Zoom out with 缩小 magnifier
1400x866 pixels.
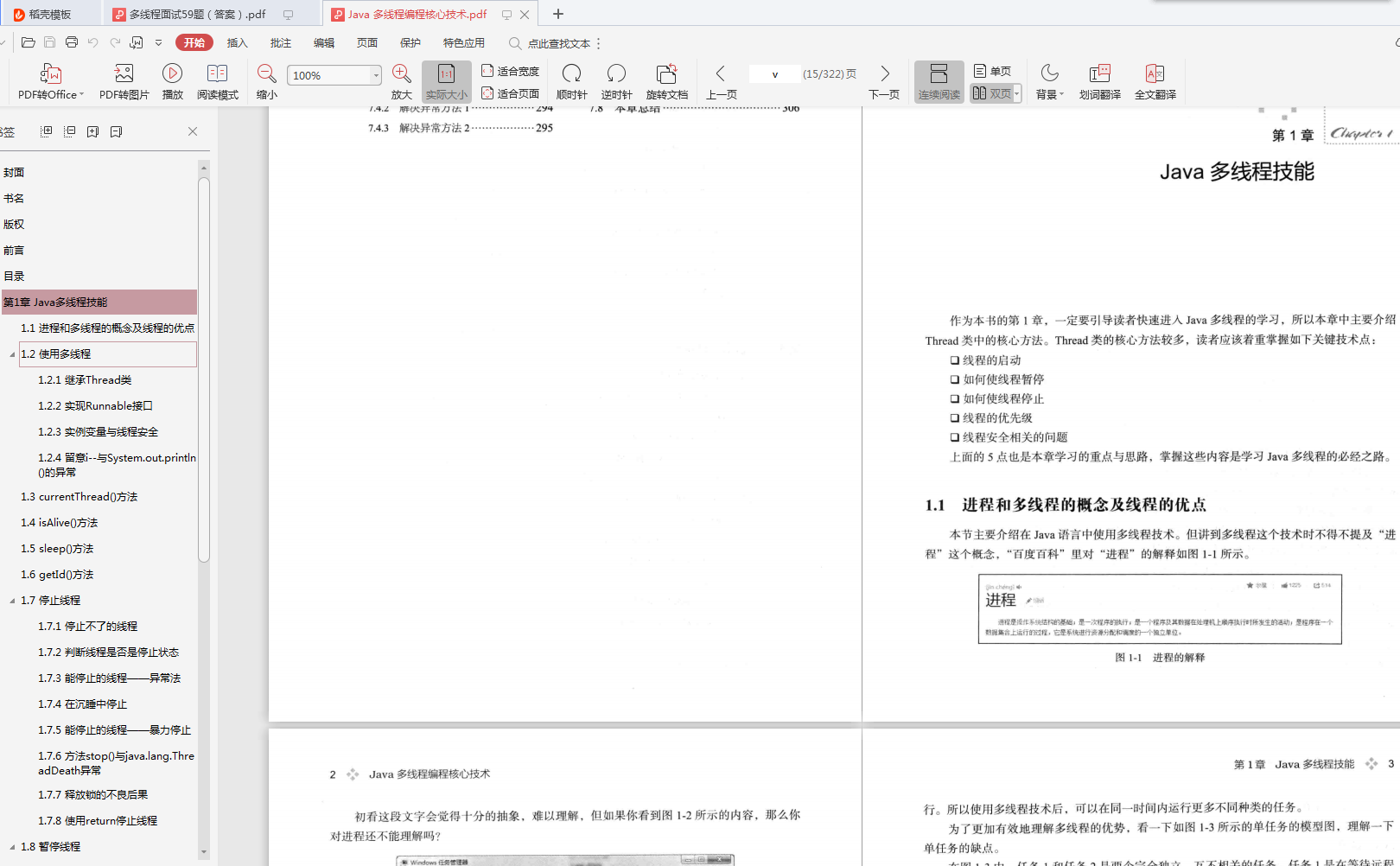267,82
